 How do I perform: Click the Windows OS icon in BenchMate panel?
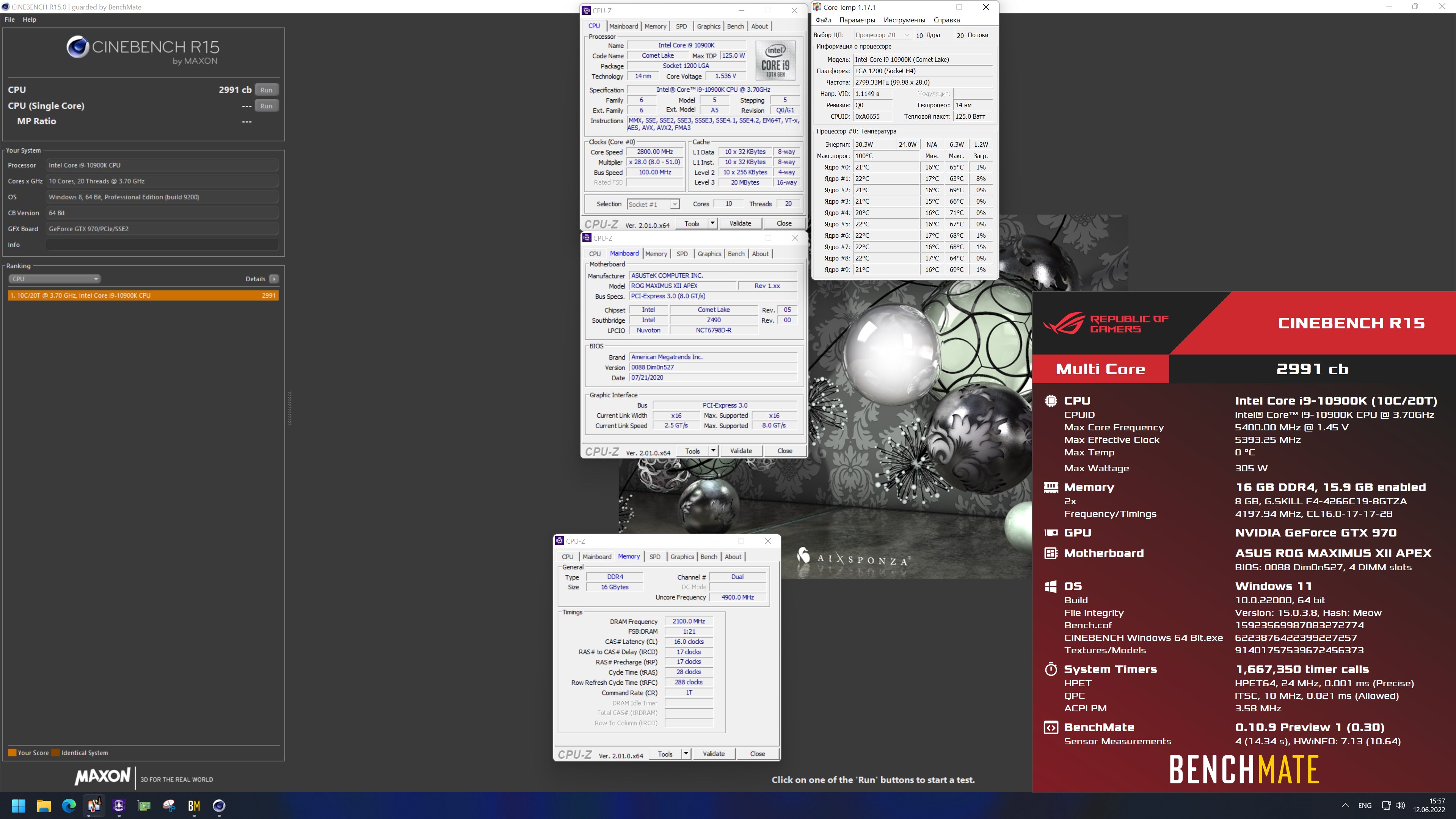coord(1051,586)
